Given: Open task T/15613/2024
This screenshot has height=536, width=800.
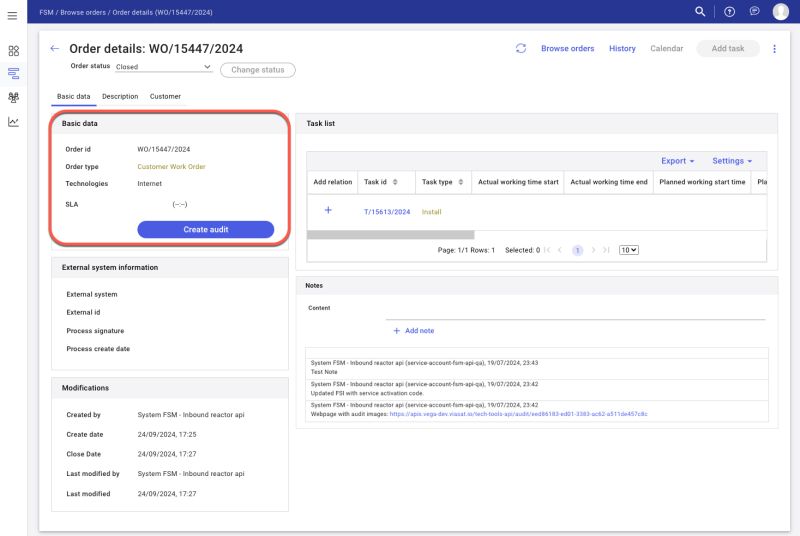Looking at the screenshot, I should [x=387, y=212].
